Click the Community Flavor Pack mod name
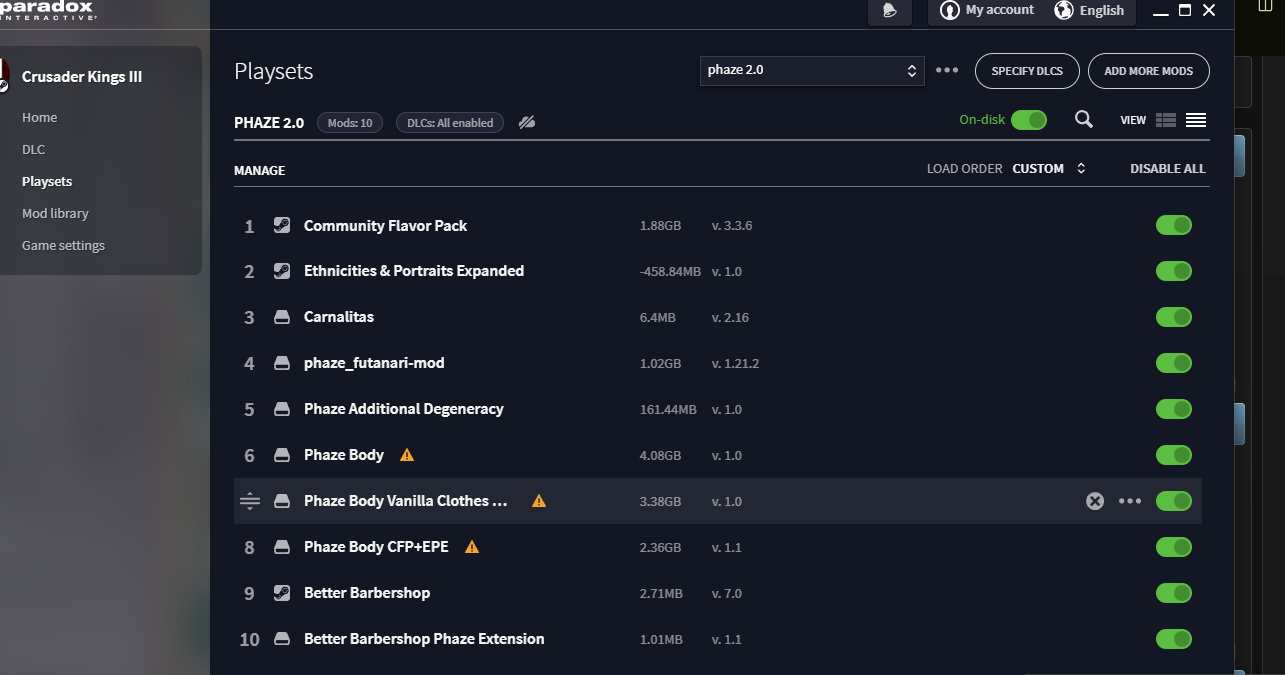 [386, 225]
